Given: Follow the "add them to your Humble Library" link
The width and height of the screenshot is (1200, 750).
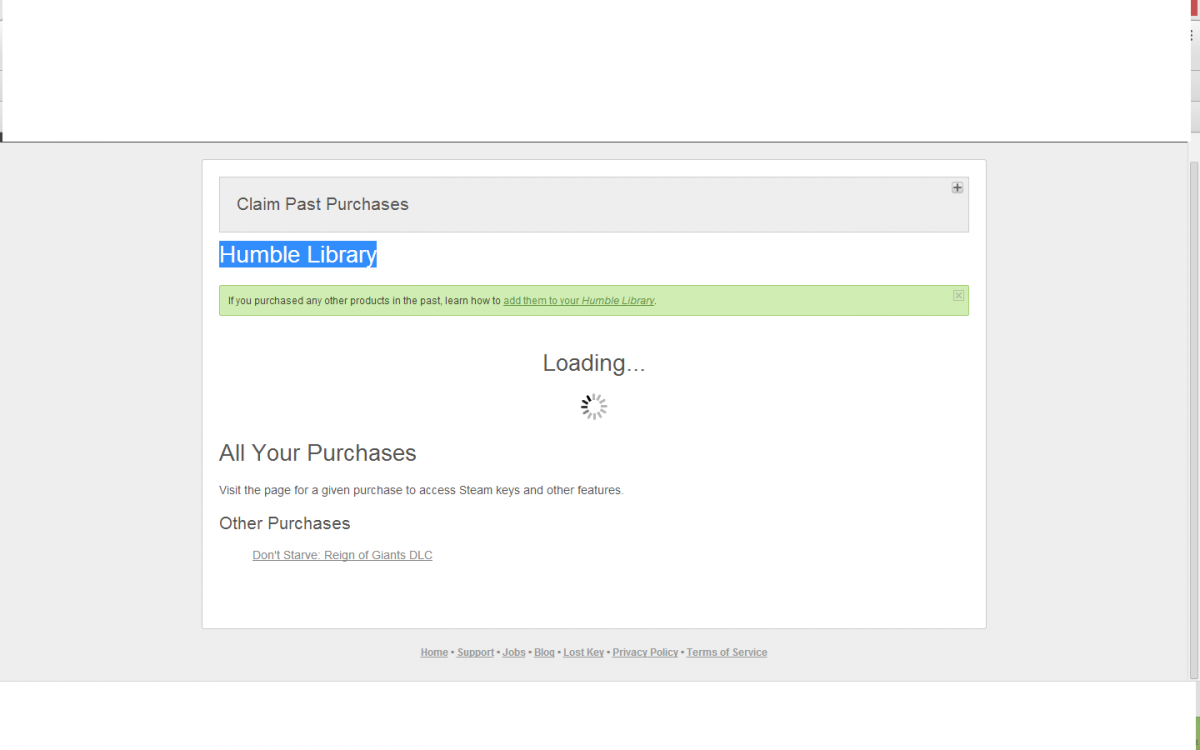Looking at the screenshot, I should pyautogui.click(x=579, y=301).
